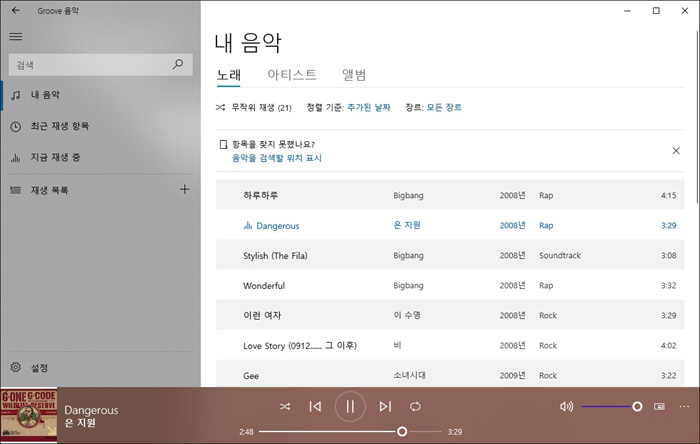
Task: Open 재생 목록 in sidebar
Action: click(49, 191)
